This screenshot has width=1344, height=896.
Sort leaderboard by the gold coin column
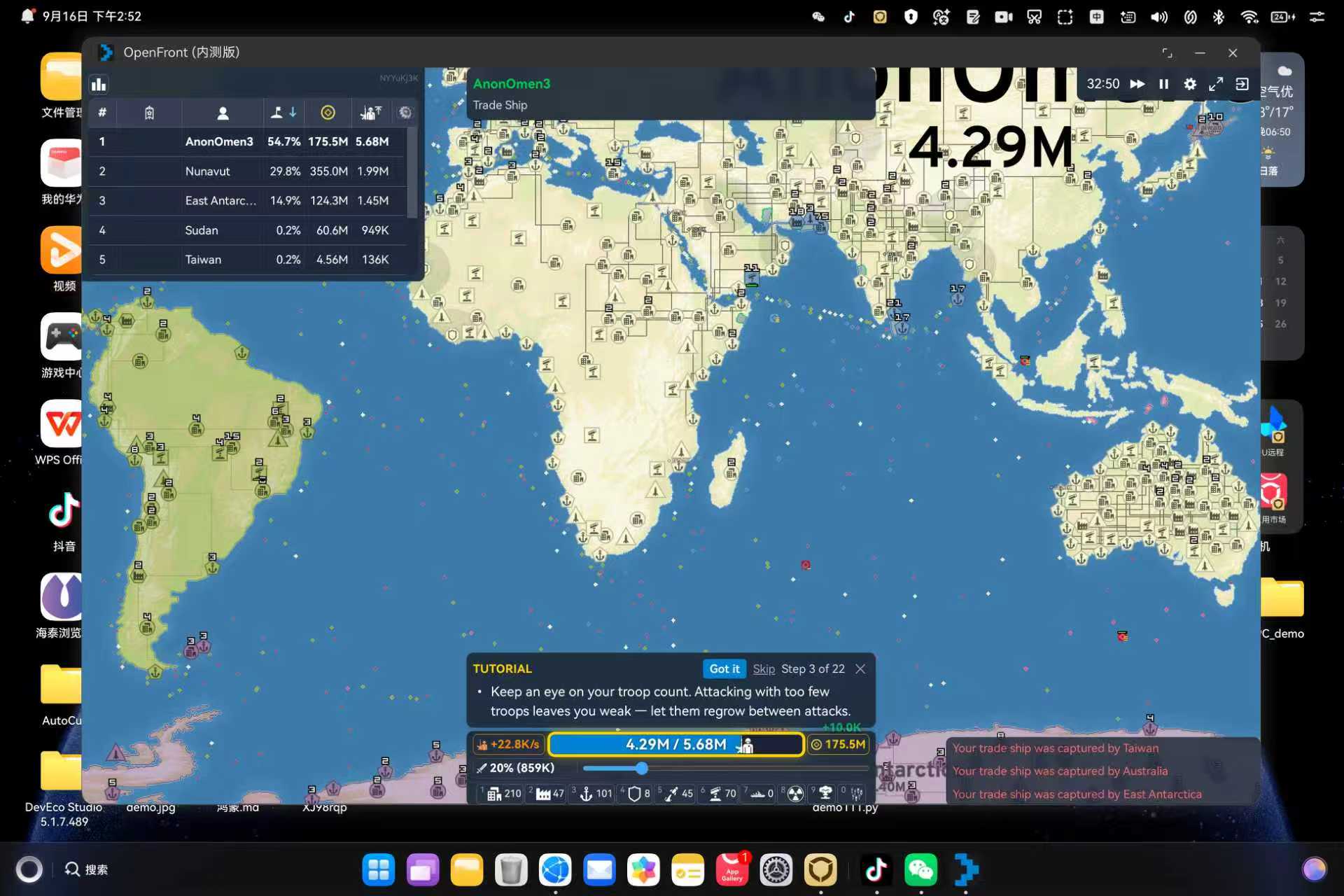pyautogui.click(x=328, y=113)
